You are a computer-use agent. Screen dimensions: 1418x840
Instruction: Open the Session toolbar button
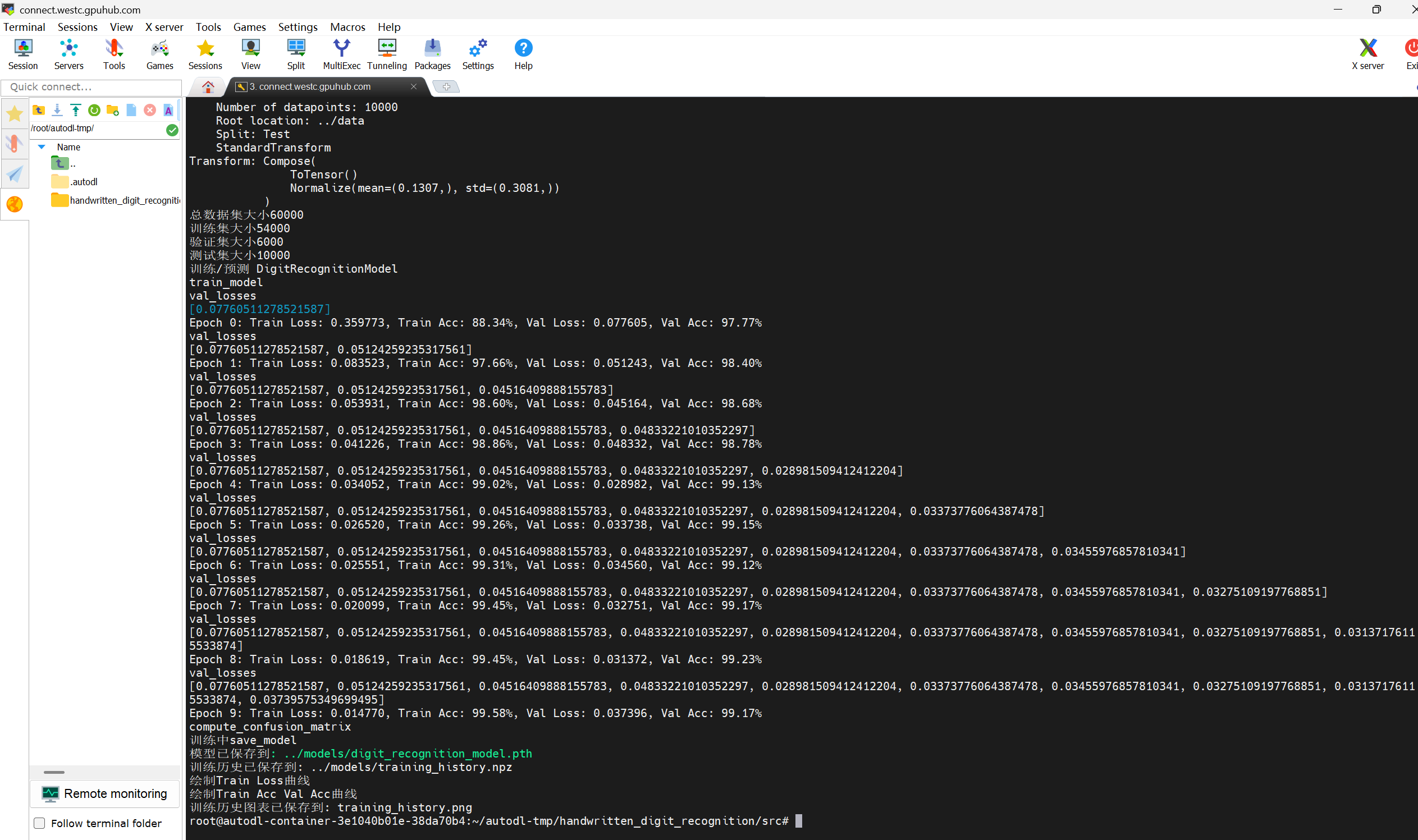23,54
